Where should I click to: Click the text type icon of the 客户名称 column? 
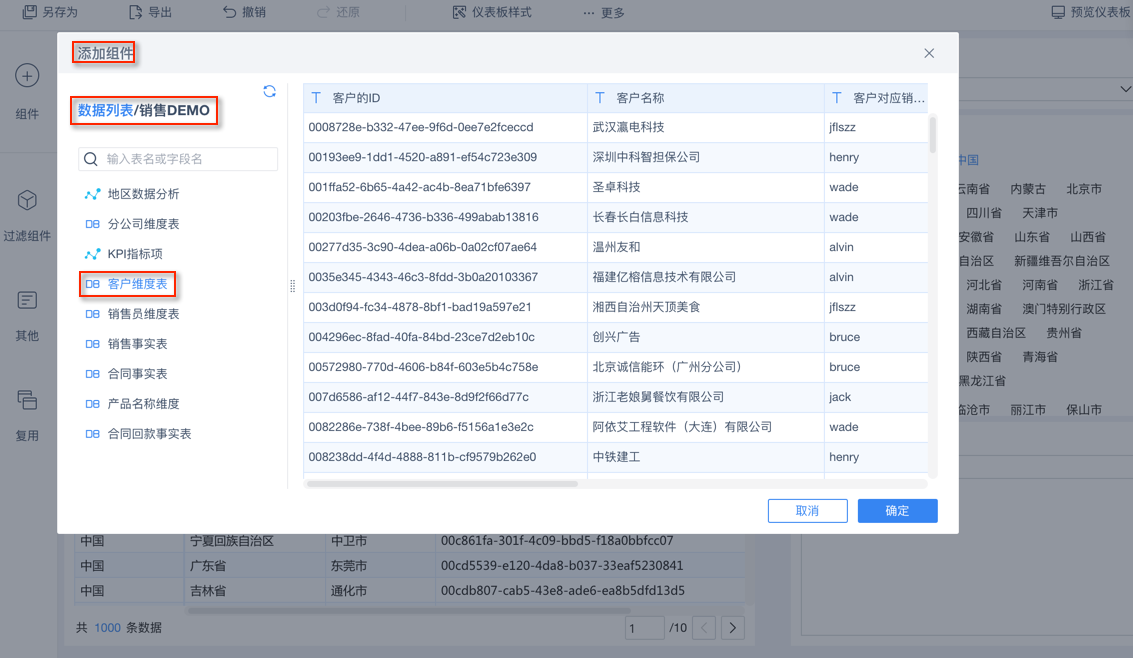[600, 98]
